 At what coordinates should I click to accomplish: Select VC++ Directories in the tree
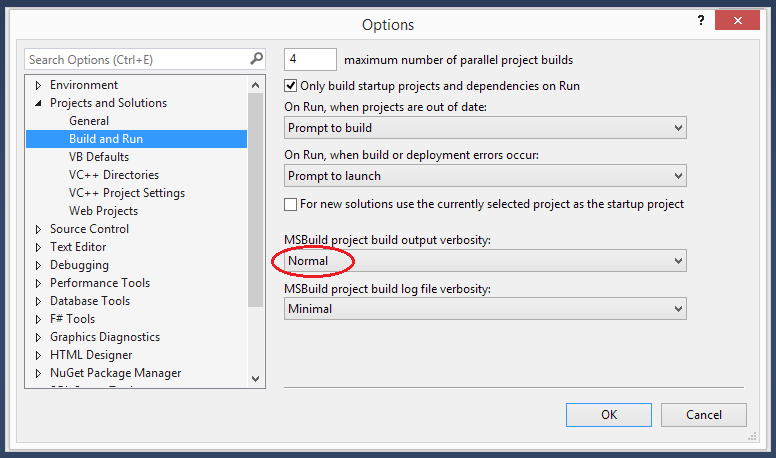coord(113,175)
